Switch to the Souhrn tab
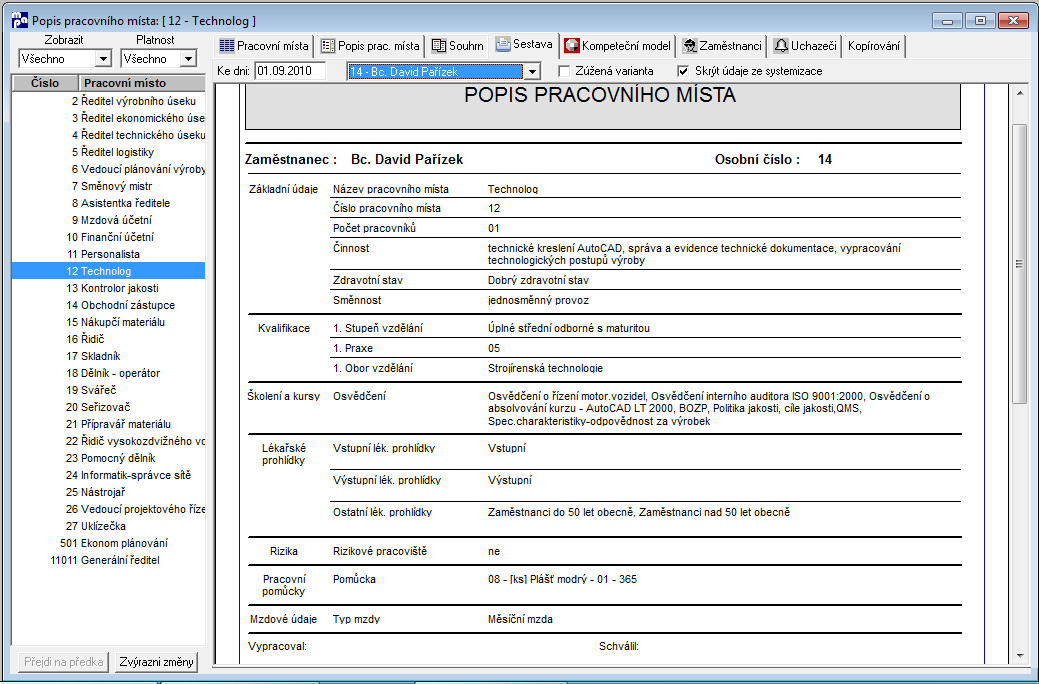The height and width of the screenshot is (684, 1039). click(457, 46)
